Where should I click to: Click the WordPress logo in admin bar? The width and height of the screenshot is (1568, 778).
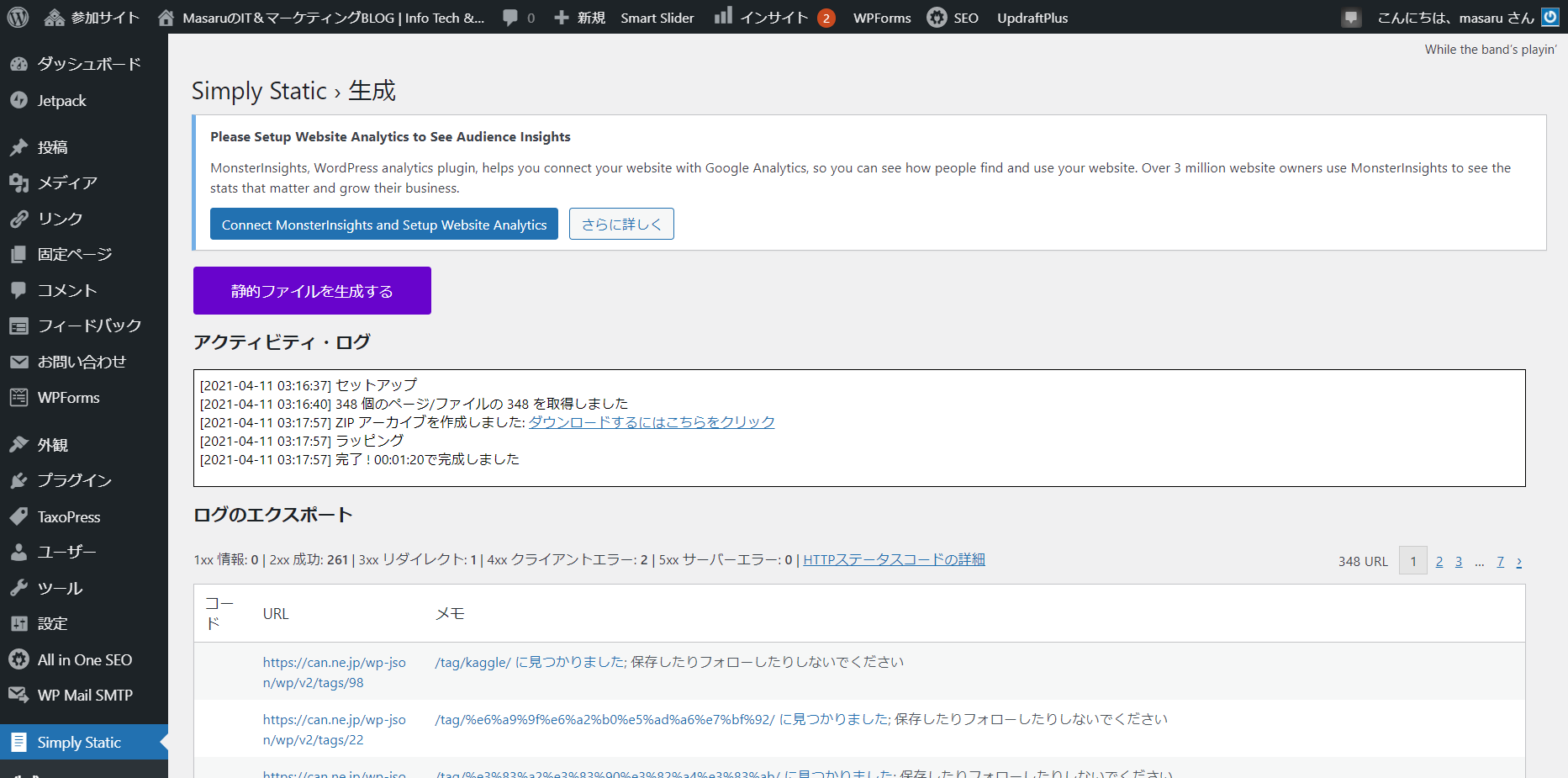(x=19, y=17)
